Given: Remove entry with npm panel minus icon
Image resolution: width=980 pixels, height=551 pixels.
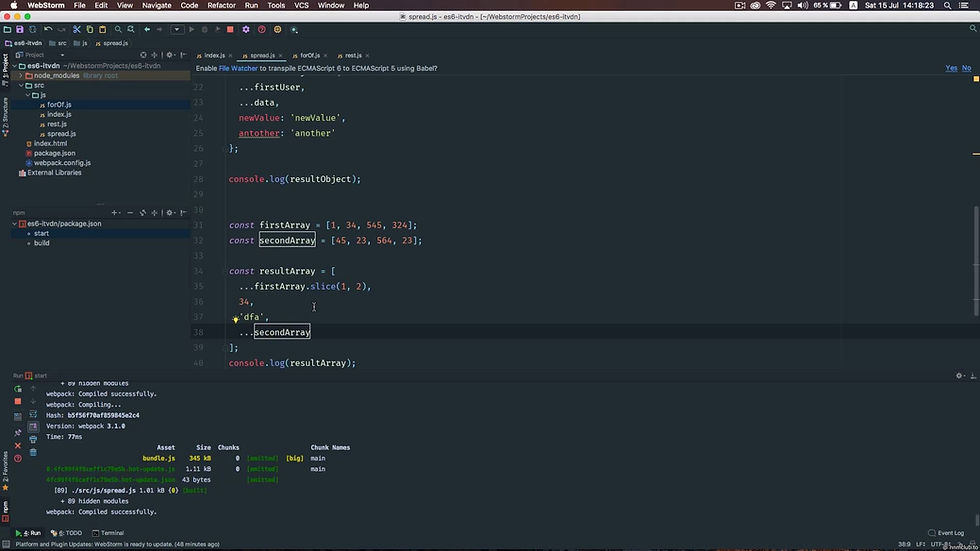Looking at the screenshot, I should 130,213.
